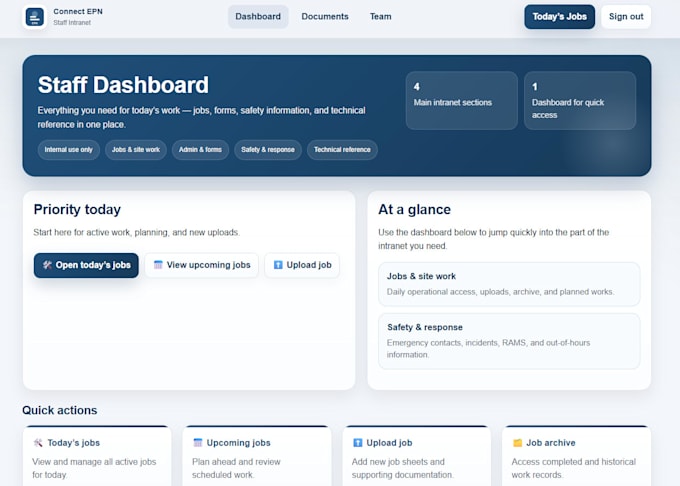Screen dimensions: 680x486
Task: Click 'Plan ahead and review scheduled work' text
Action: (x=236, y=468)
